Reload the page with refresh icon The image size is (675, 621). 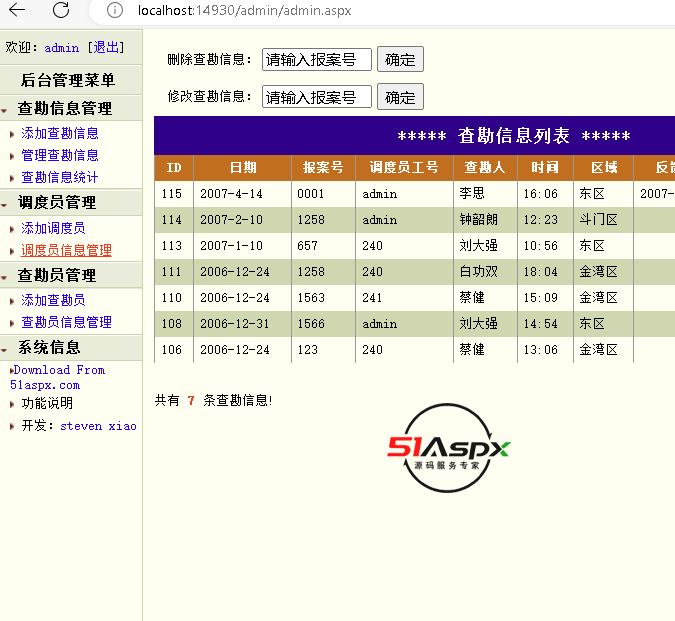(61, 11)
